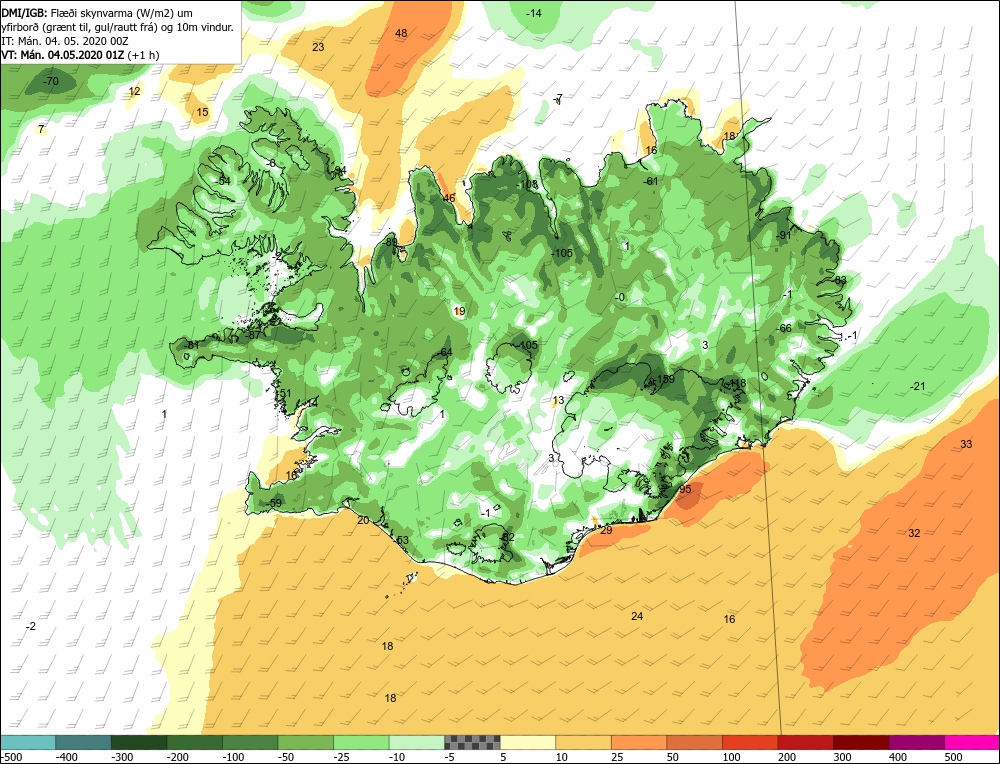The height and width of the screenshot is (764, 1000).
Task: Click the dark teal swatch between -400 and -300
Action: pos(83,742)
